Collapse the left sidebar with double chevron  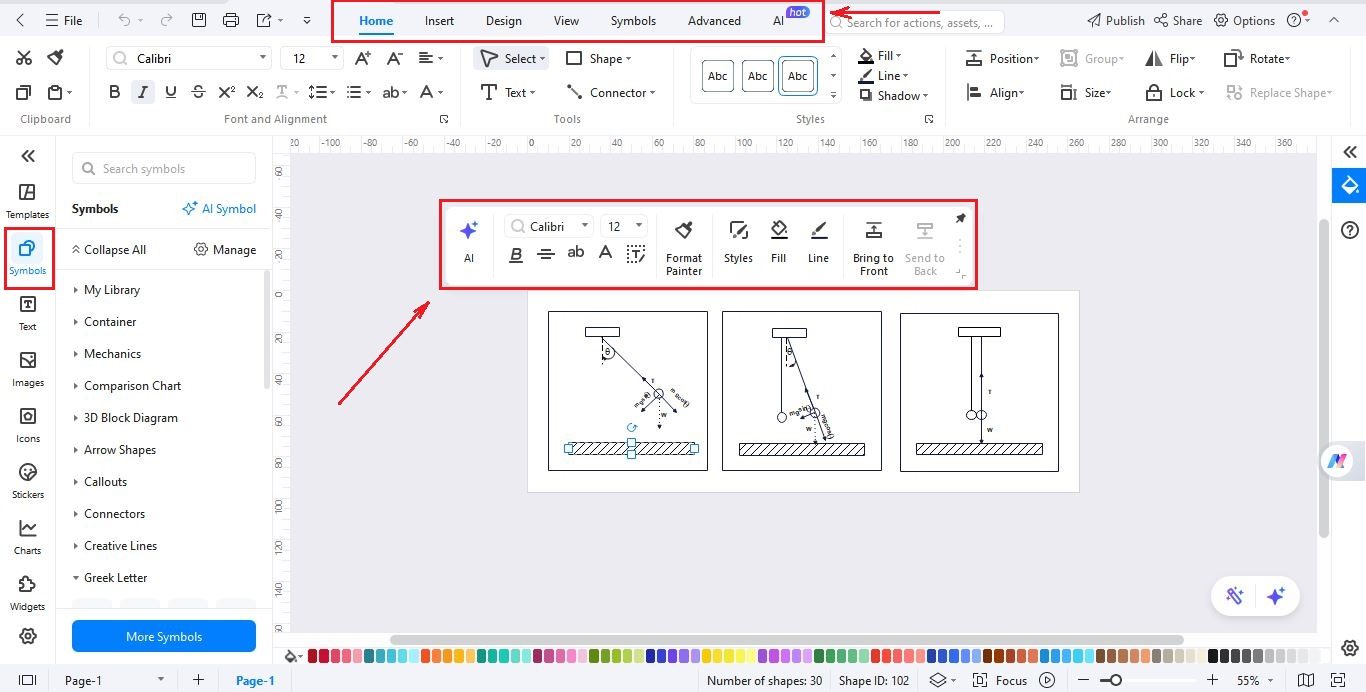pyautogui.click(x=28, y=155)
